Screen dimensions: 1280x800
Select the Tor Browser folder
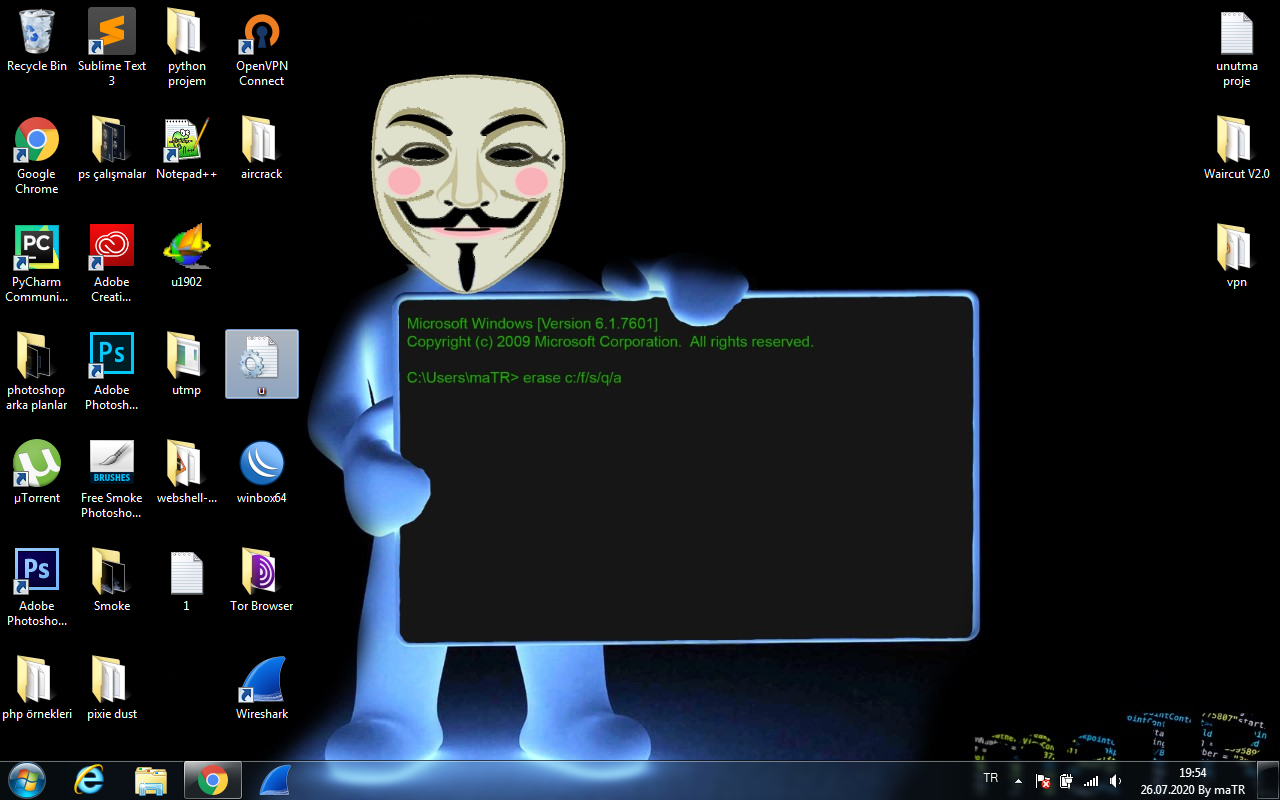(261, 580)
